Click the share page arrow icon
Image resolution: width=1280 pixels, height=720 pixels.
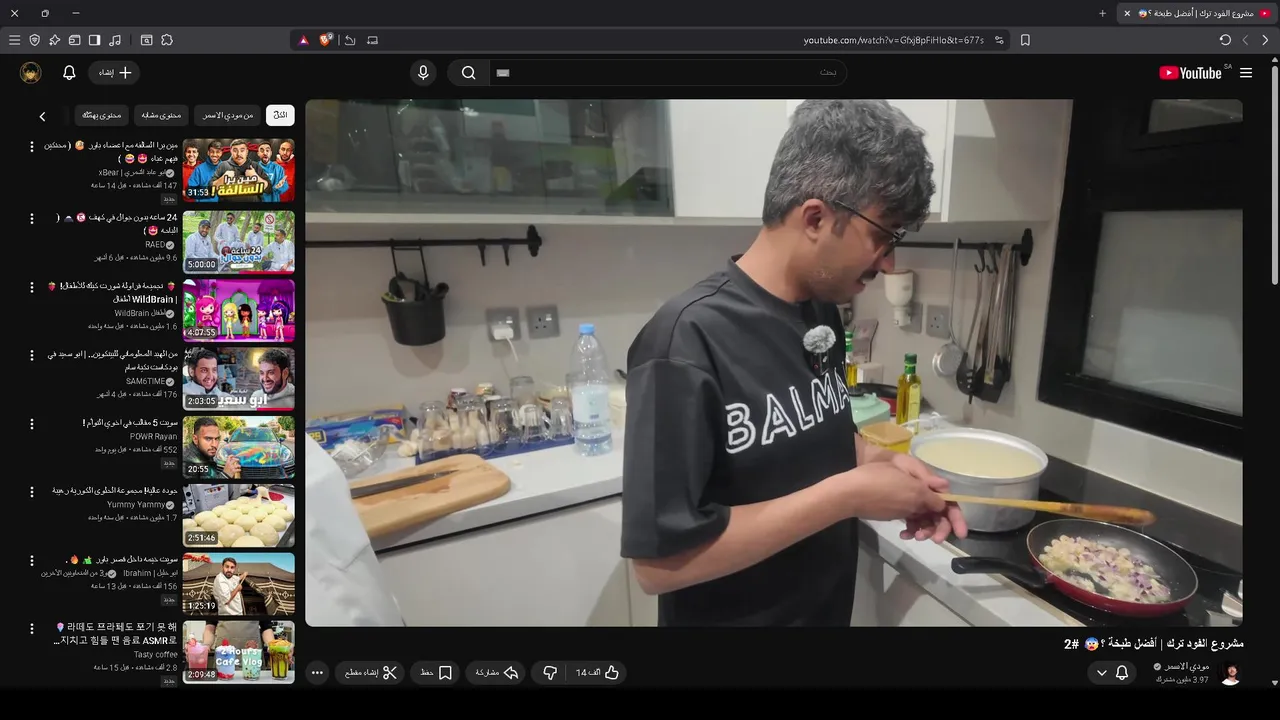[350, 40]
